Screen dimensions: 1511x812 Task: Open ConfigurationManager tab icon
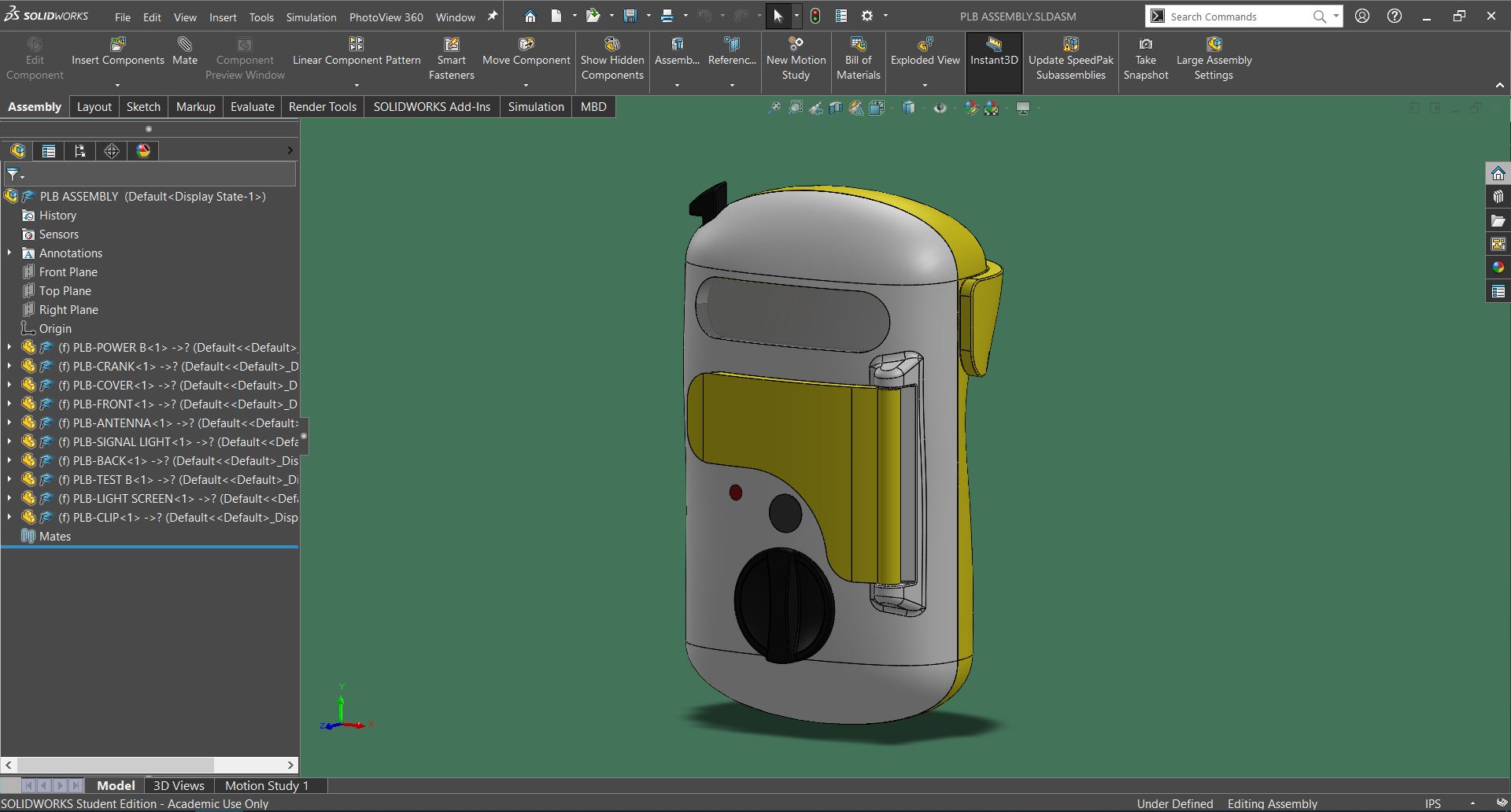click(x=80, y=151)
